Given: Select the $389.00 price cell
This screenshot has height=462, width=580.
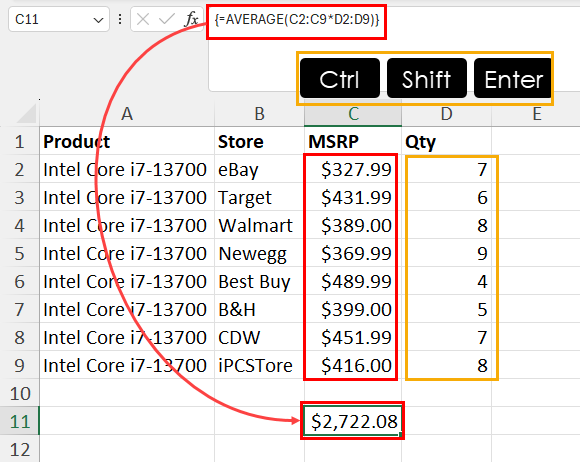Looking at the screenshot, I should point(353,226).
